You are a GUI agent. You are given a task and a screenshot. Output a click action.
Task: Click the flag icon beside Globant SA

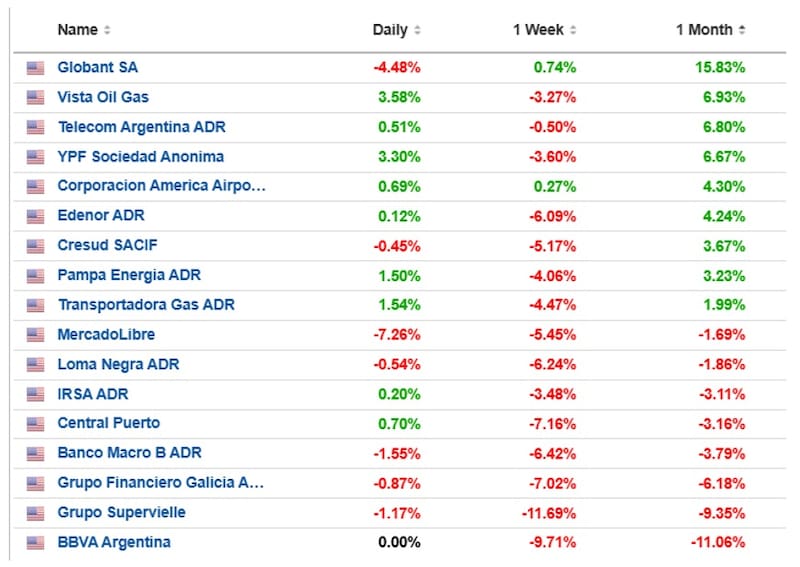pyautogui.click(x=35, y=68)
